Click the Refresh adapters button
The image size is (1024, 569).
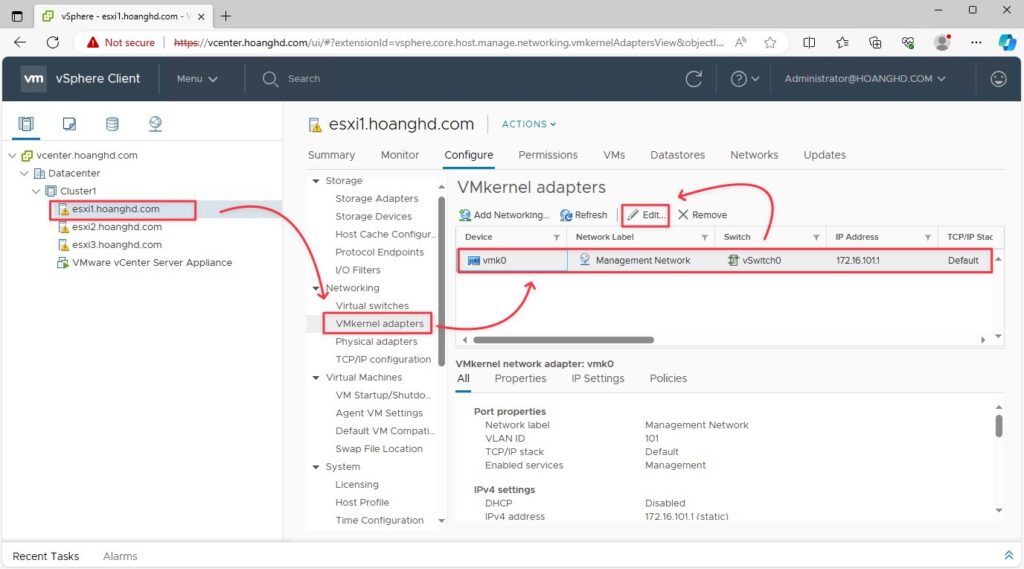584,215
